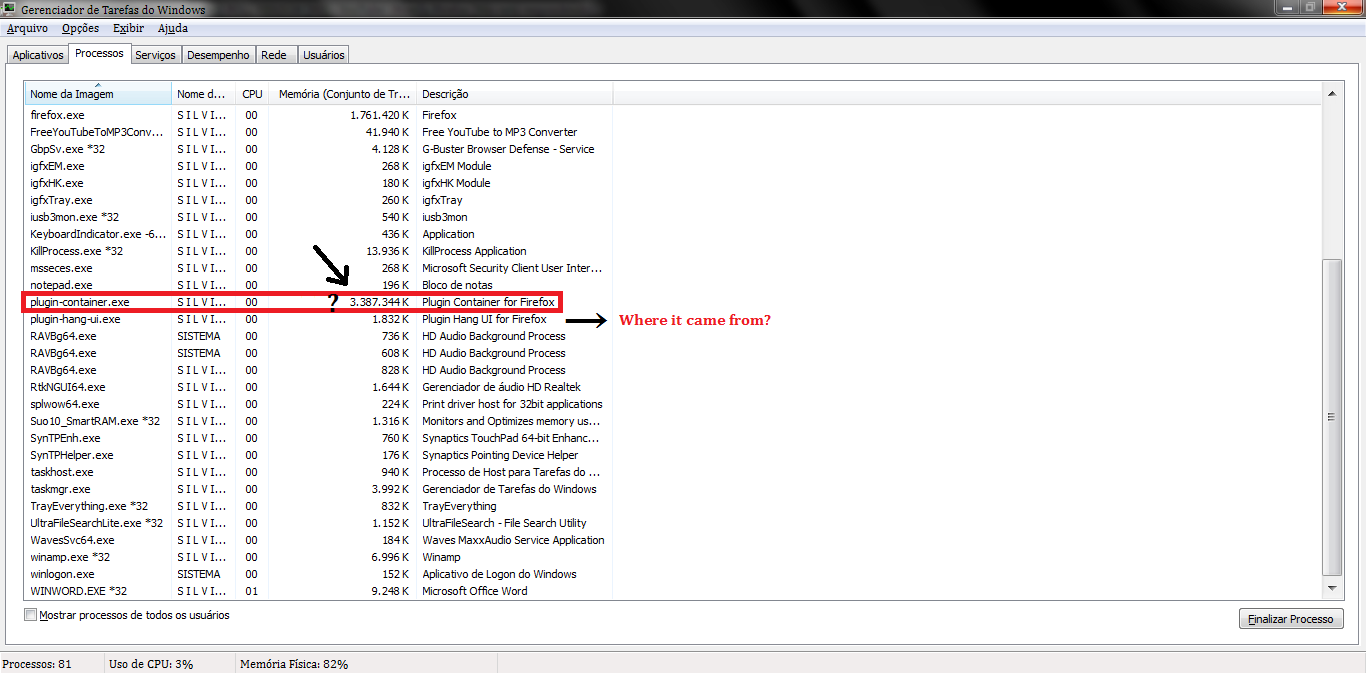Viewport: 1366px width, 674px height.
Task: Click Uso de CPU: 3% status
Action: (x=151, y=664)
